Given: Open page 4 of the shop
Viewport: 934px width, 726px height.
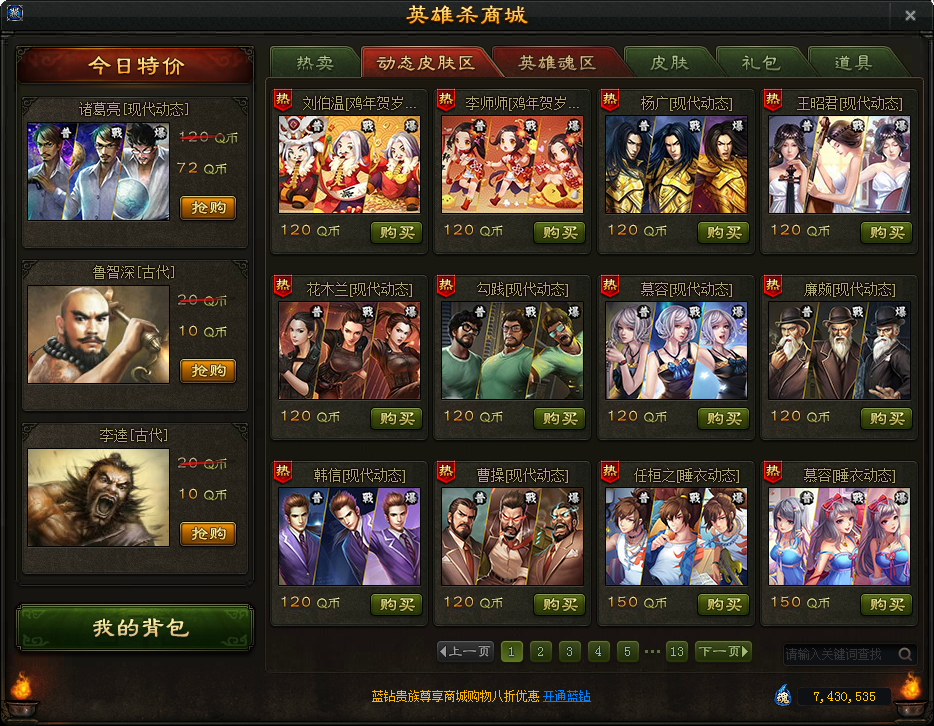Looking at the screenshot, I should tap(598, 652).
